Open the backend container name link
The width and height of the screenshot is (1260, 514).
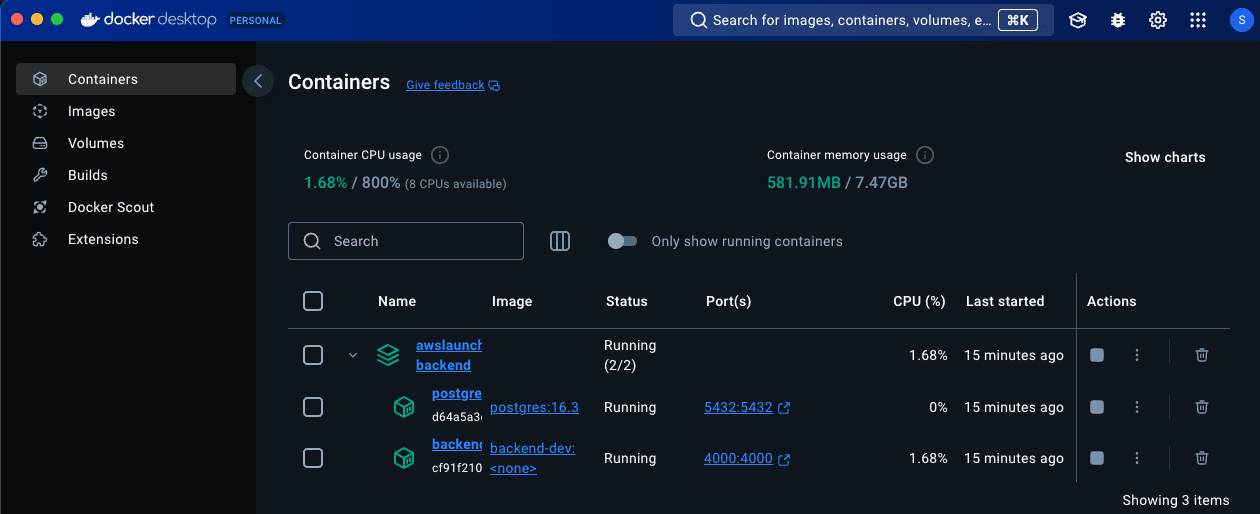click(x=457, y=444)
